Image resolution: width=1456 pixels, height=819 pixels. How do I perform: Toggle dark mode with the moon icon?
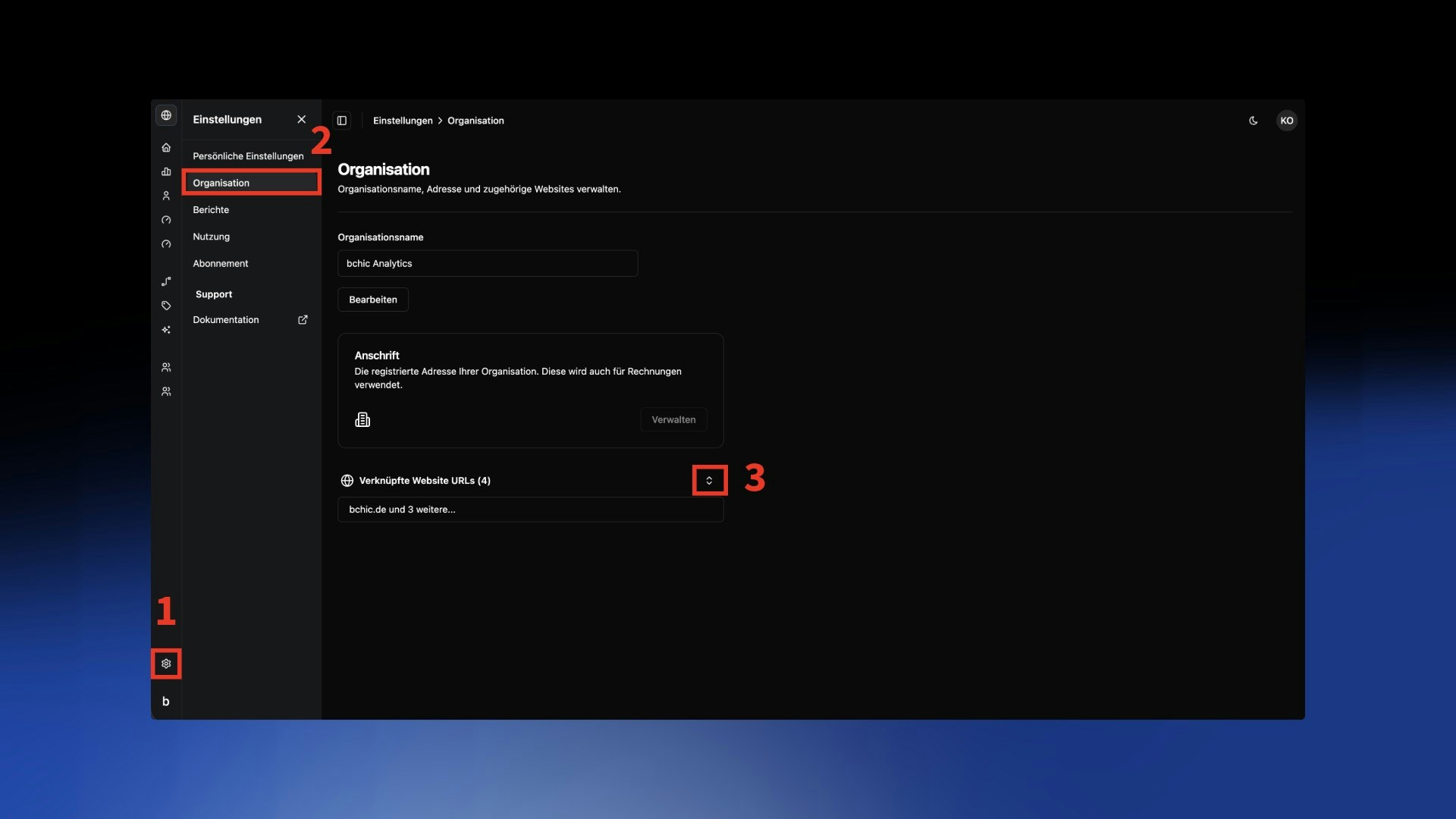point(1253,121)
